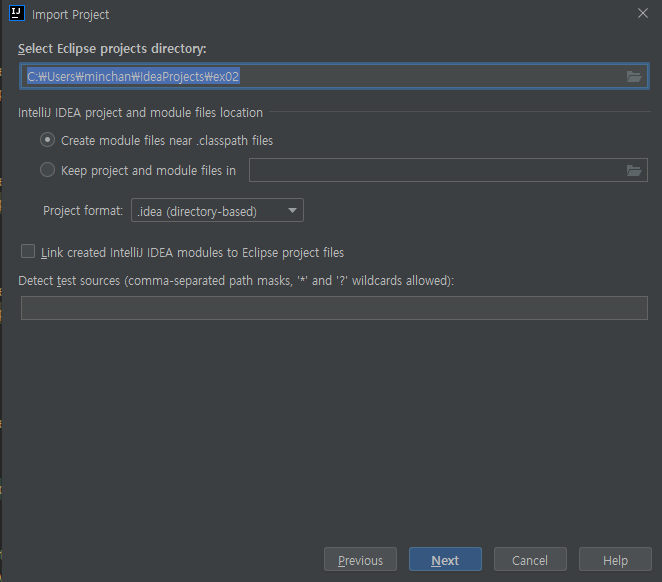Screen dimensions: 662x582
Task: Enable Link created IntelliJ IDEA modules checkbox
Action: 28,251
